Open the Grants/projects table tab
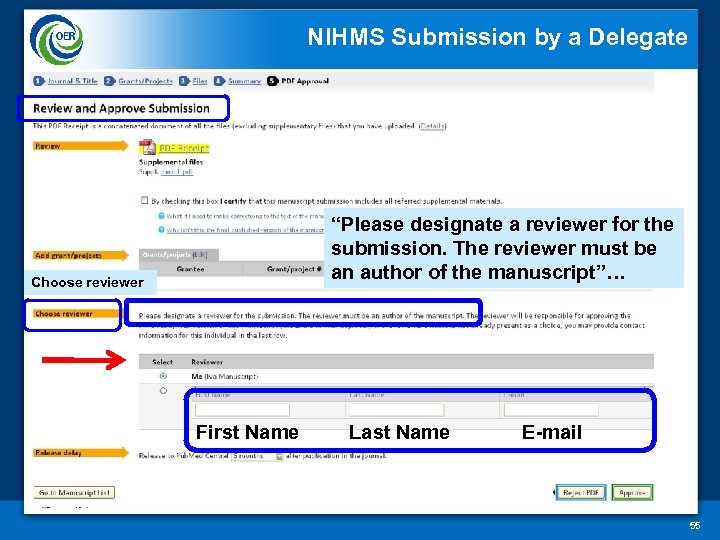720x540 pixels. pos(179,255)
